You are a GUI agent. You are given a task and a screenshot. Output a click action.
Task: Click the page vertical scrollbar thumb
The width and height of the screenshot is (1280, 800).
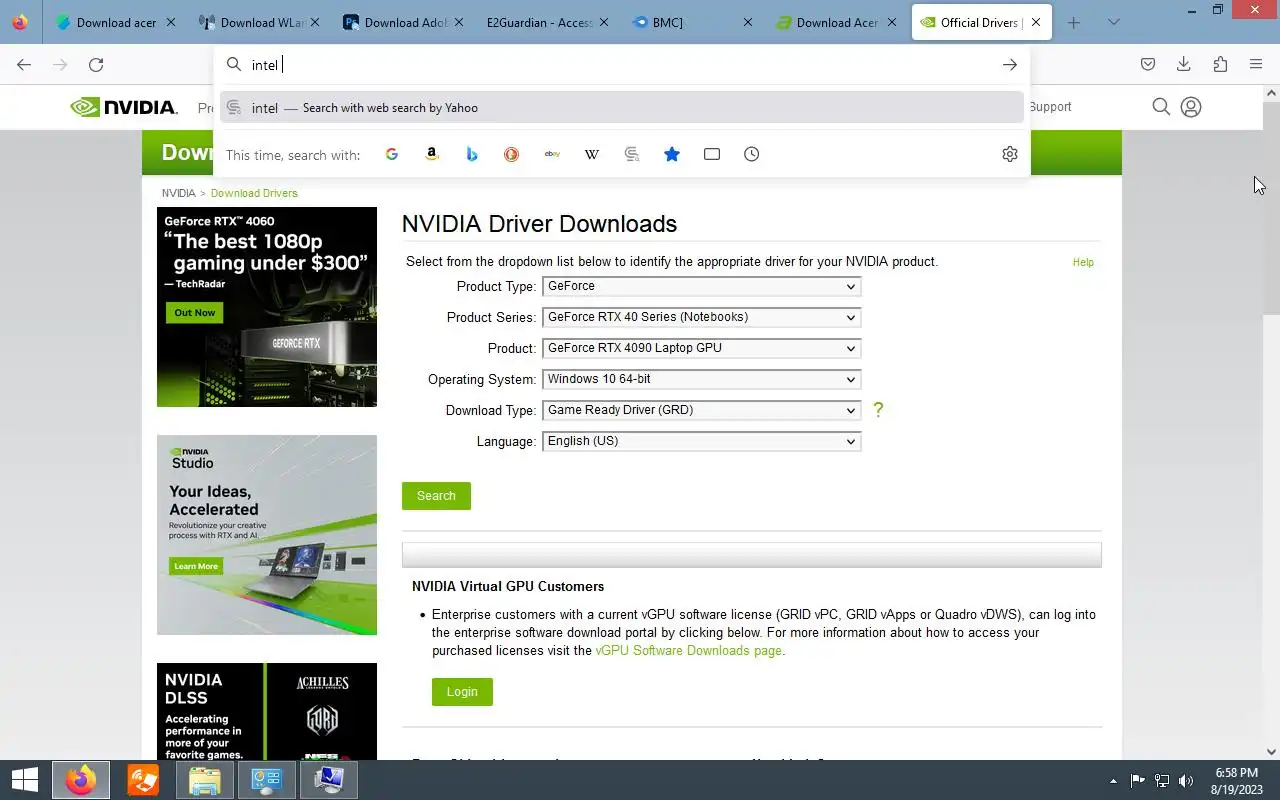[x=1272, y=210]
